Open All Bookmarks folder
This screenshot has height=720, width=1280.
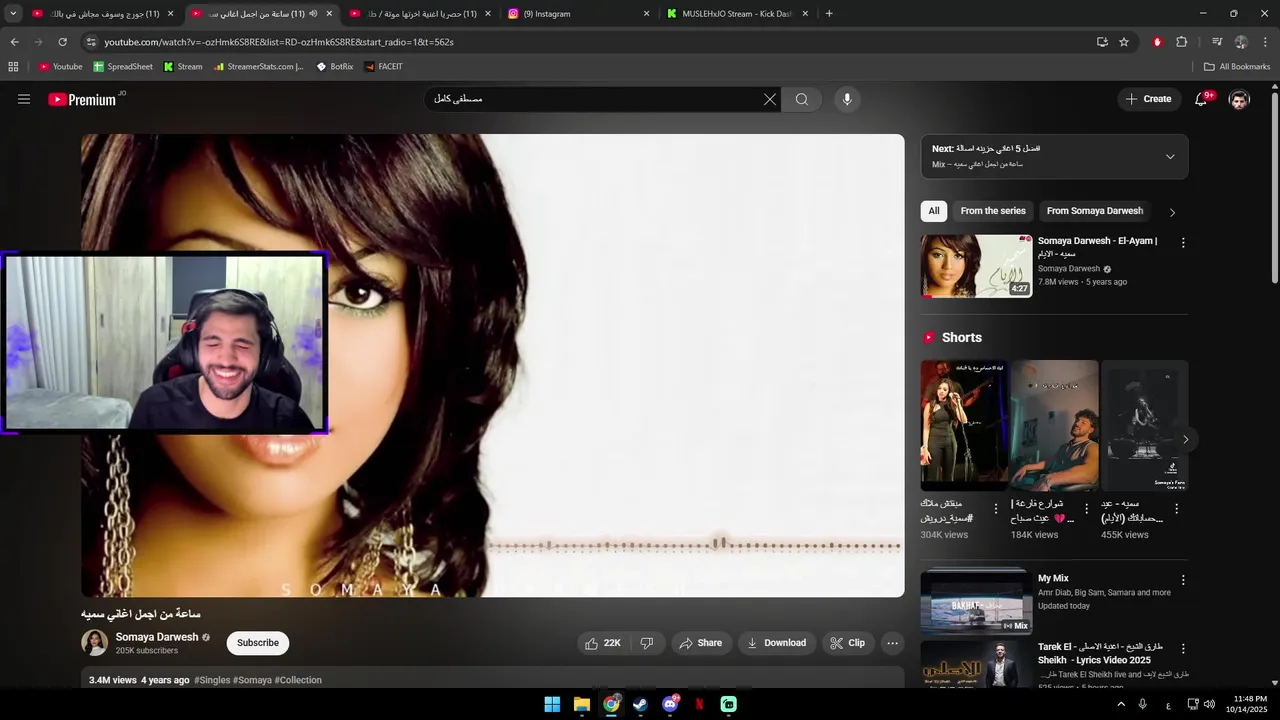coord(1237,67)
